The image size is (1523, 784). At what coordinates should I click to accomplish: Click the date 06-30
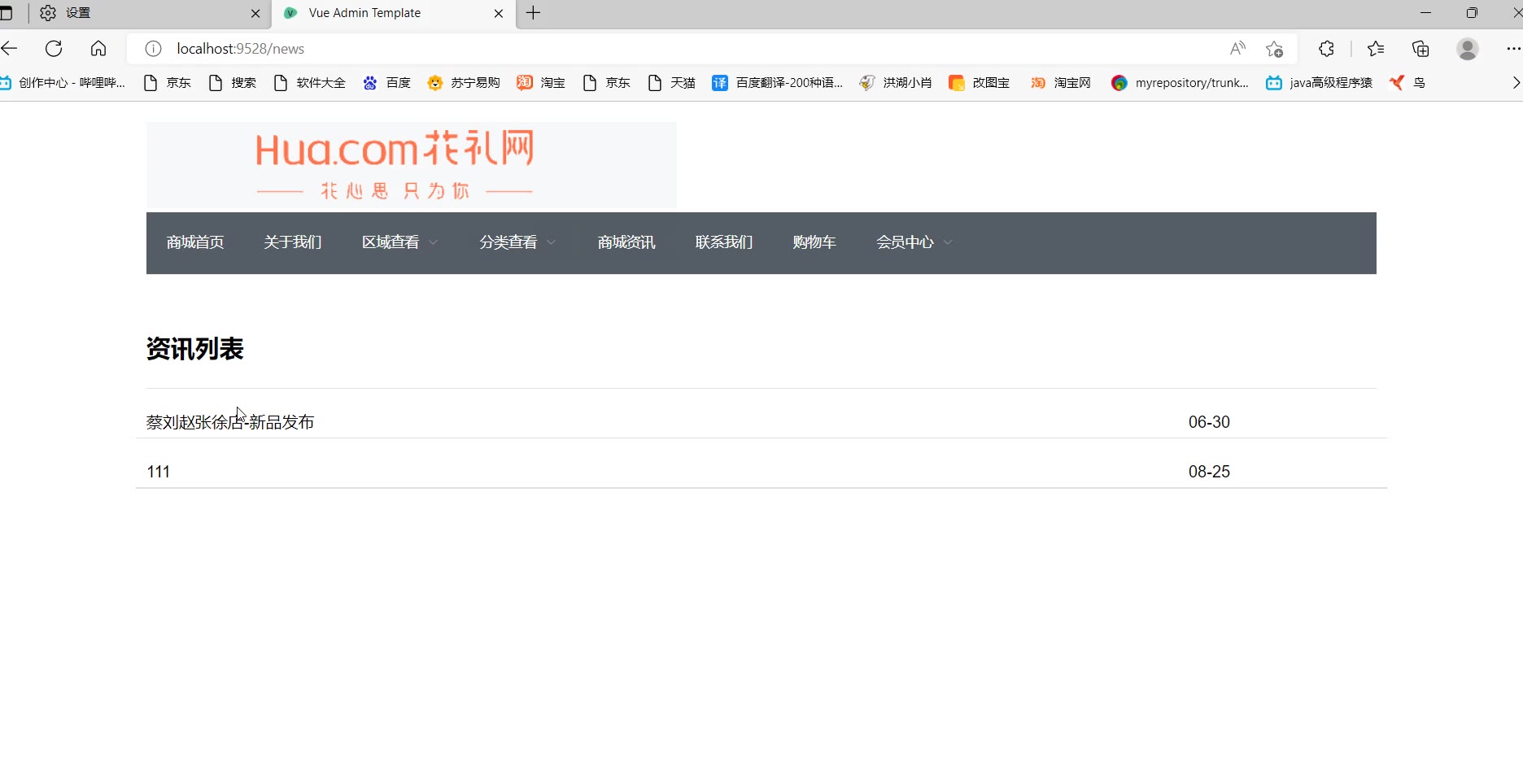tap(1209, 422)
